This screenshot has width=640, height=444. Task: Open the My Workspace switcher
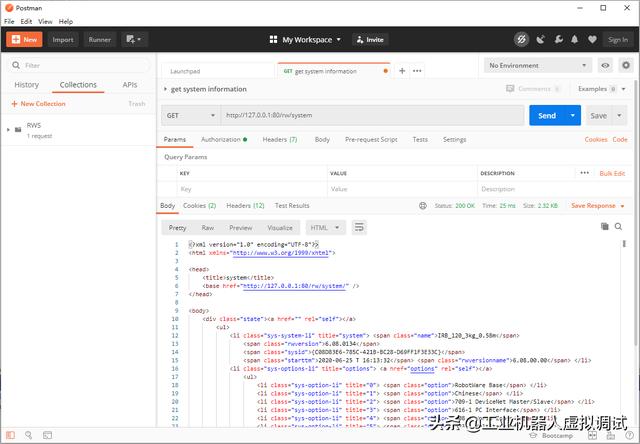coord(305,40)
